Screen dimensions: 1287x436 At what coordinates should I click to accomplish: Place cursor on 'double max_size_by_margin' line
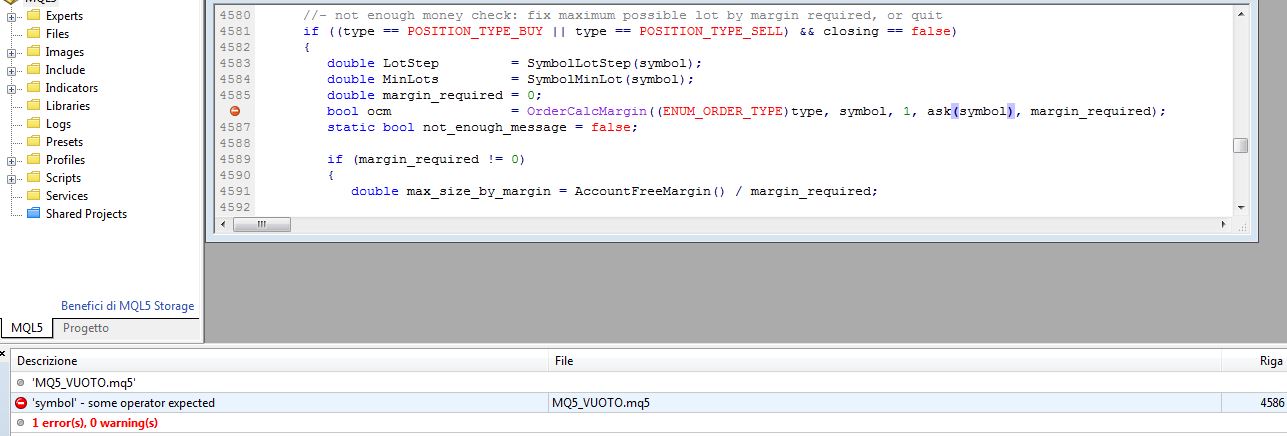pos(614,191)
